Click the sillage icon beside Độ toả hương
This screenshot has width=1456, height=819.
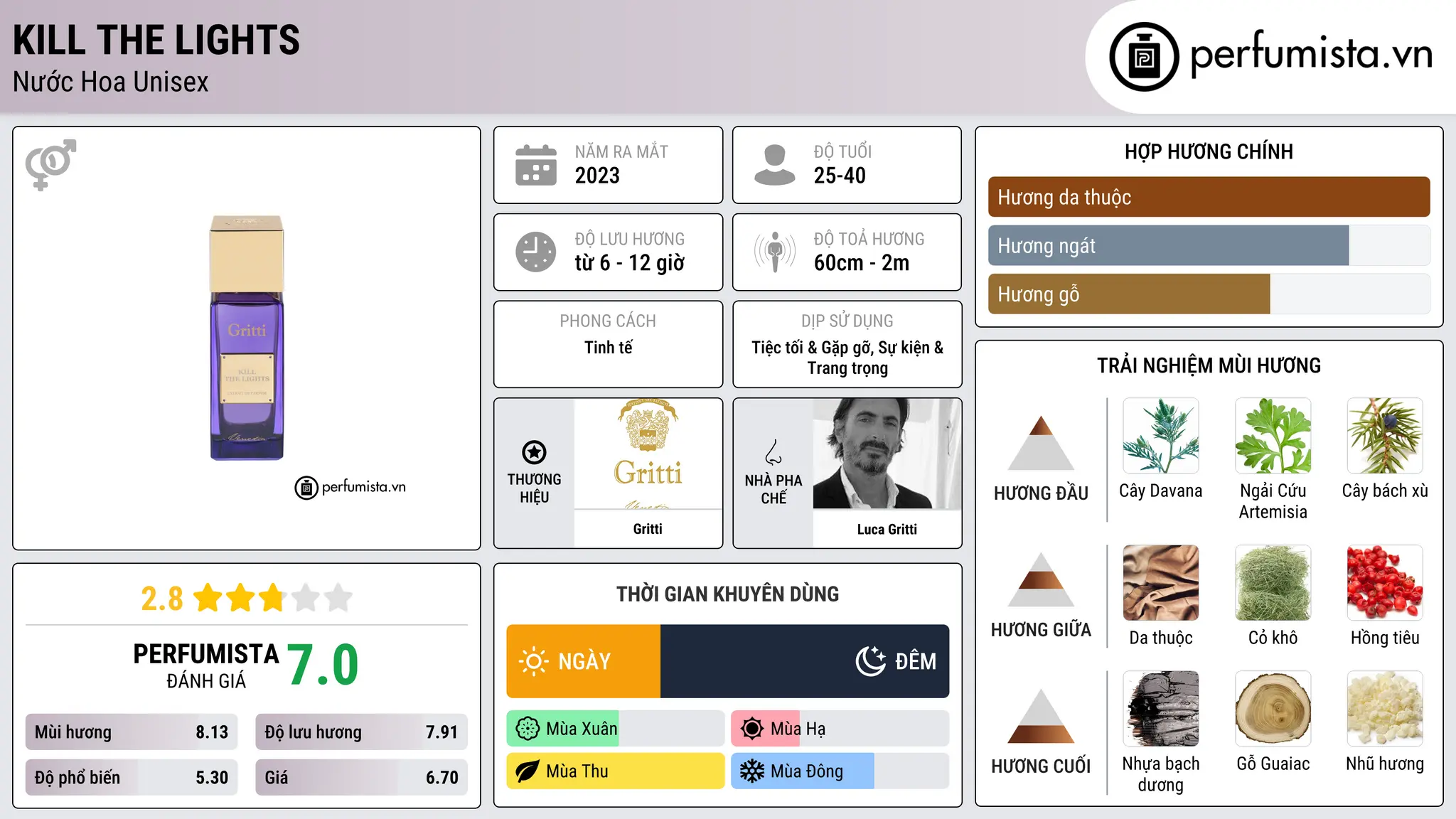coord(775,252)
